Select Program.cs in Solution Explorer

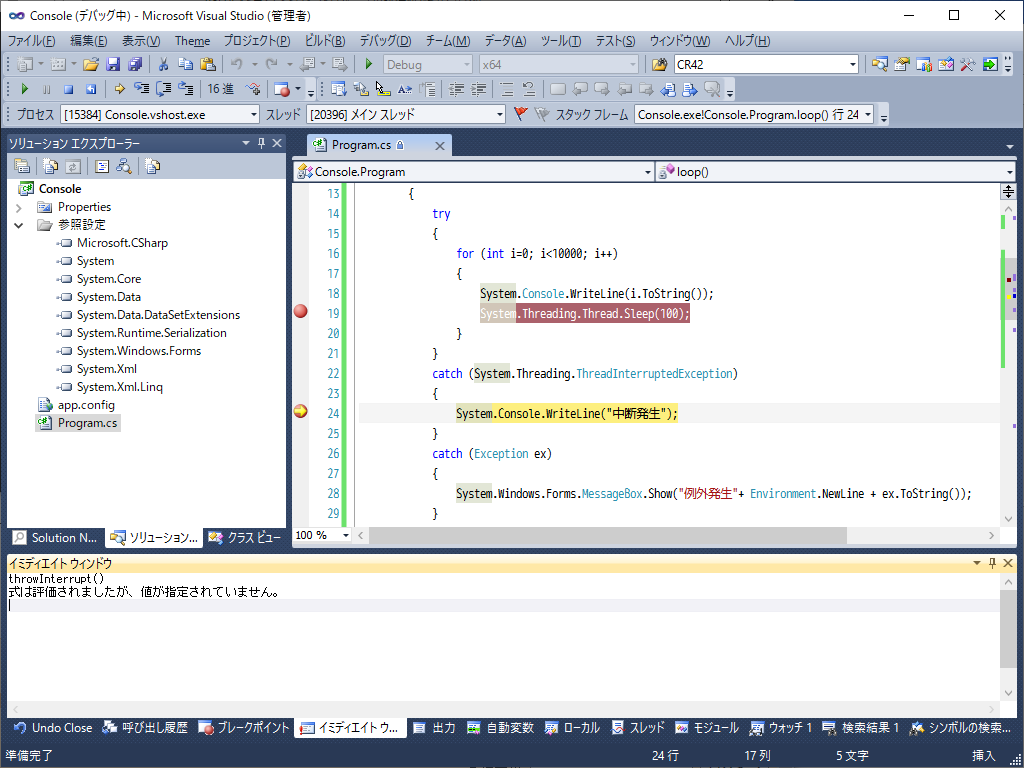[x=90, y=422]
